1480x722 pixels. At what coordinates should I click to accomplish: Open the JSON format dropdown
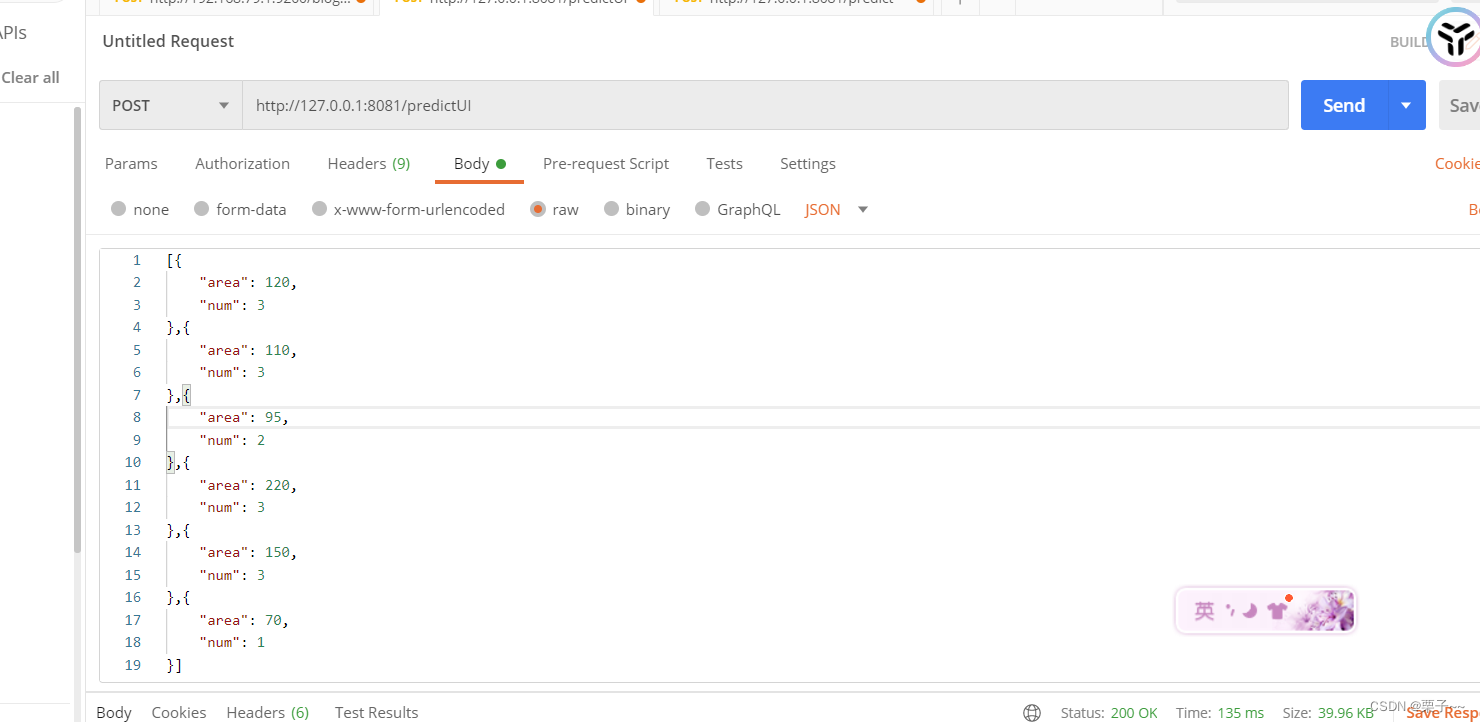pos(837,209)
